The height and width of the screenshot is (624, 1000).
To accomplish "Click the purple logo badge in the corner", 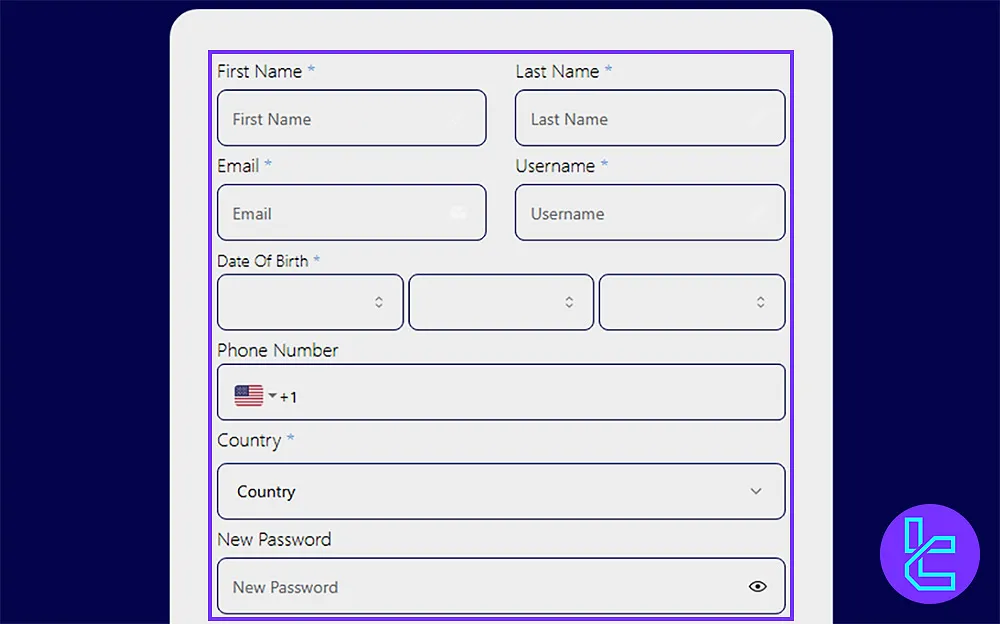I will 929,554.
